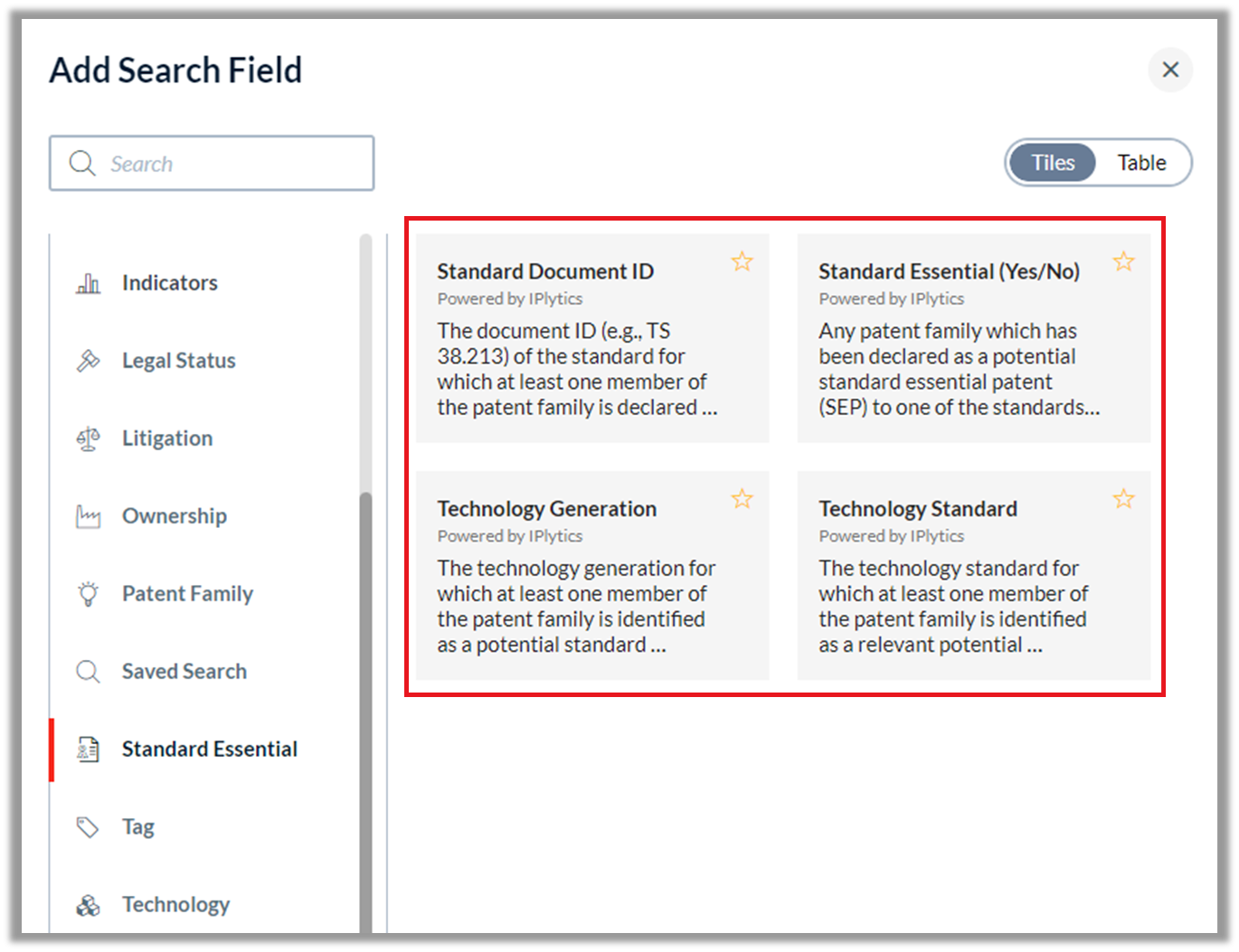
Task: Select the Tiles view option
Action: pos(1053,163)
